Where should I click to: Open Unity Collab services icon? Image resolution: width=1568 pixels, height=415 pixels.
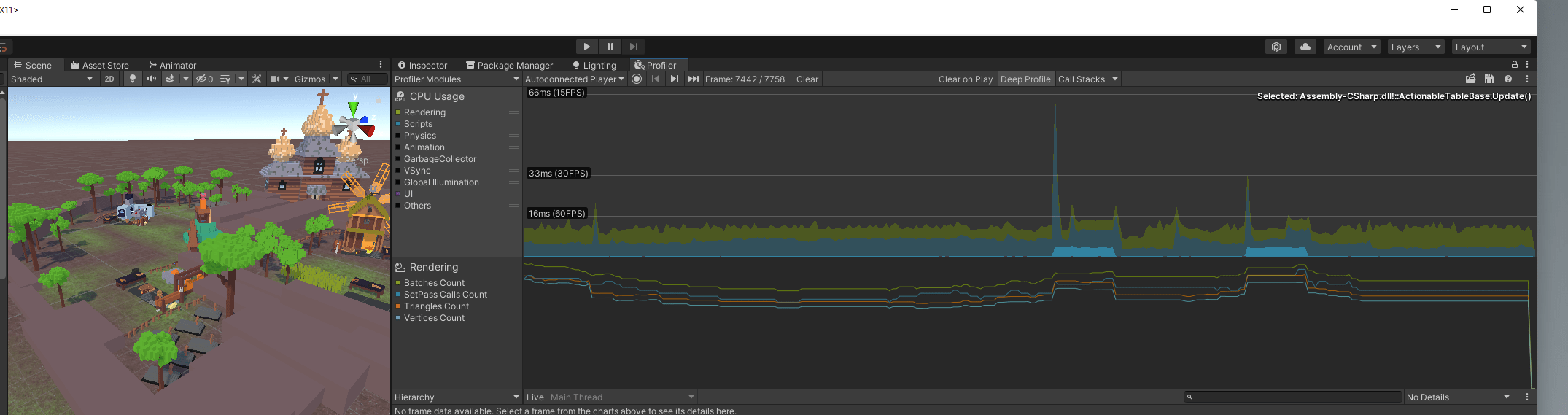(1276, 47)
